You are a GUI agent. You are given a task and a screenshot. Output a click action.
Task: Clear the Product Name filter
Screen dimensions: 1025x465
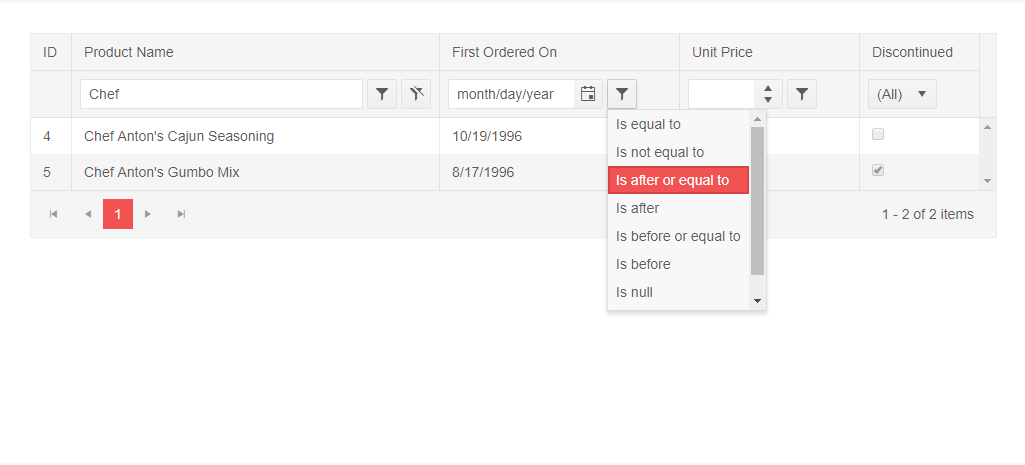416,94
